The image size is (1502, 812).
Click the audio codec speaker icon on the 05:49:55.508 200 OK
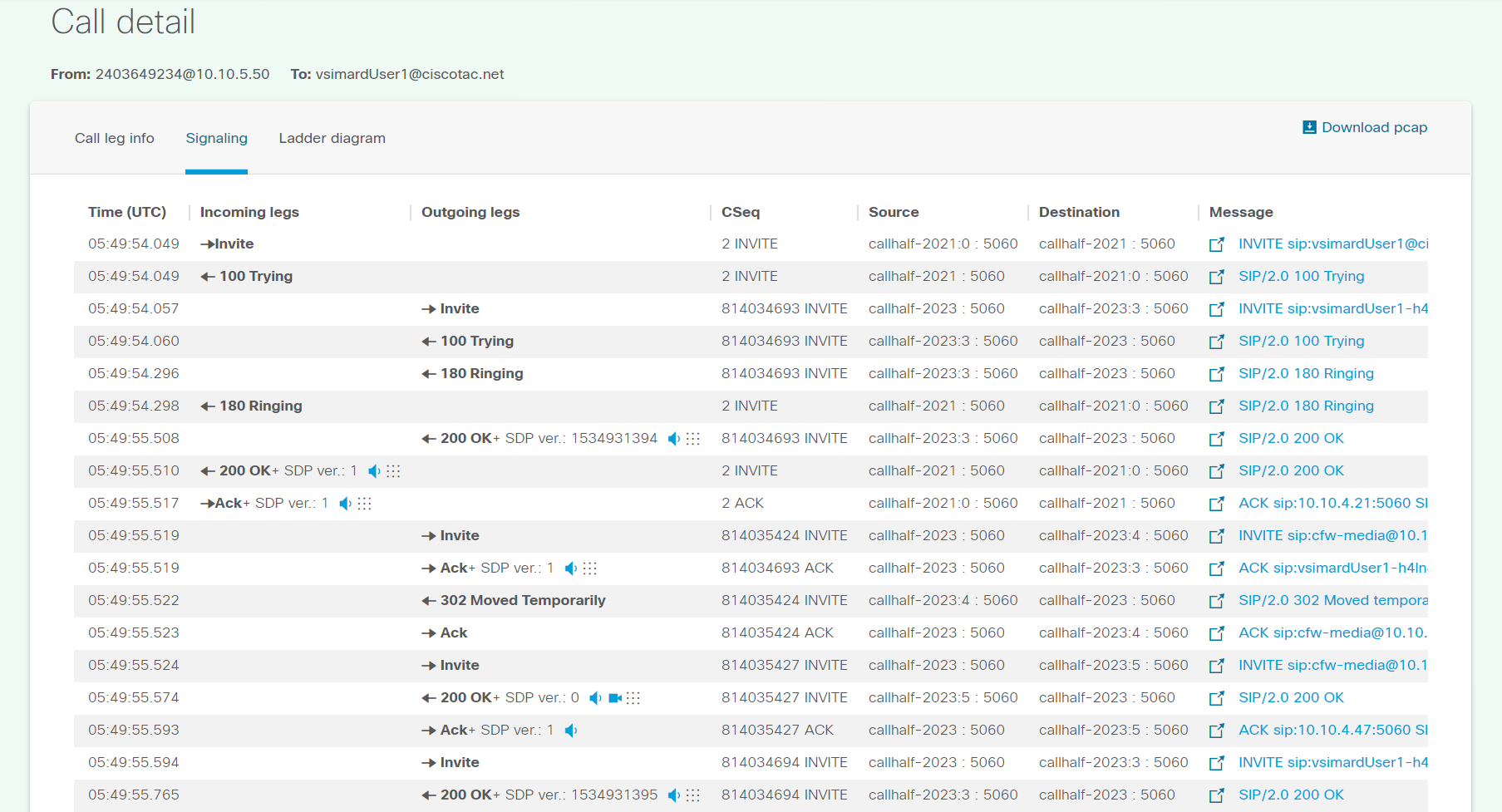pyautogui.click(x=673, y=438)
